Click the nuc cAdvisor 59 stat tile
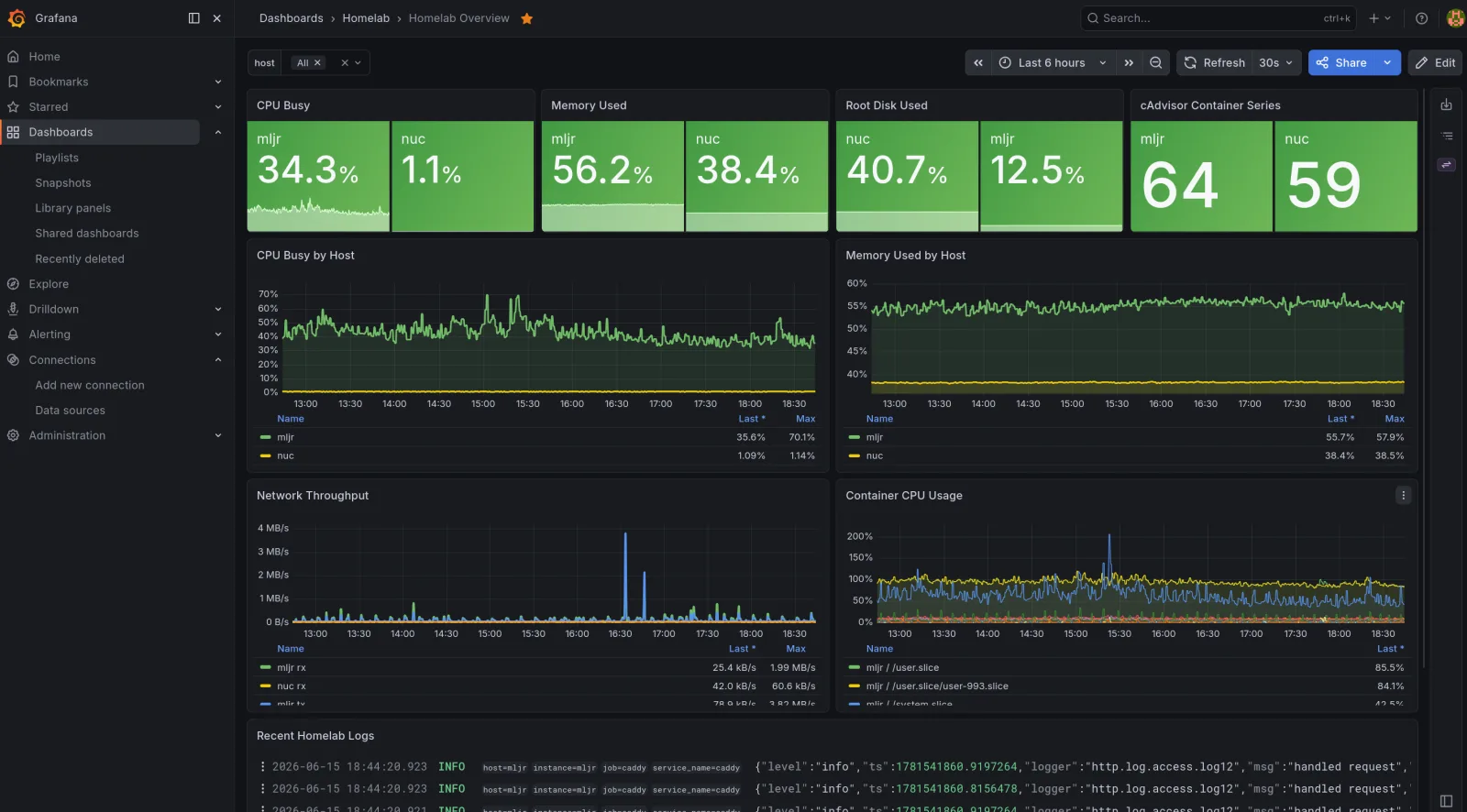 point(1346,177)
